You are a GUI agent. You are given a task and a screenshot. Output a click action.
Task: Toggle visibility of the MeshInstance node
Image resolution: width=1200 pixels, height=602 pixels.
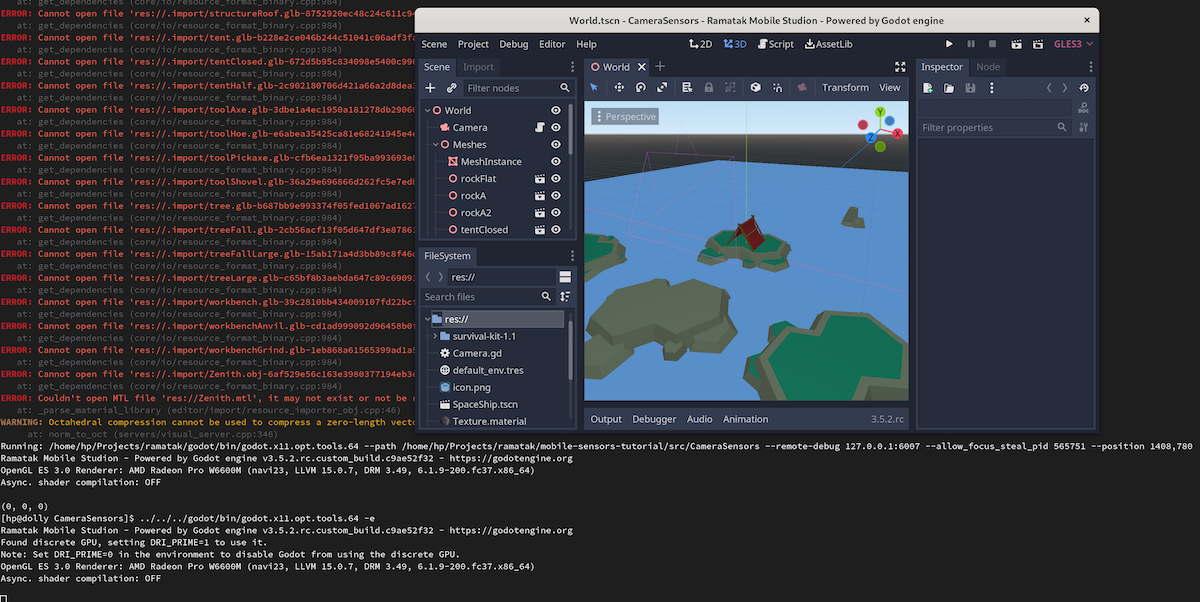click(x=556, y=162)
